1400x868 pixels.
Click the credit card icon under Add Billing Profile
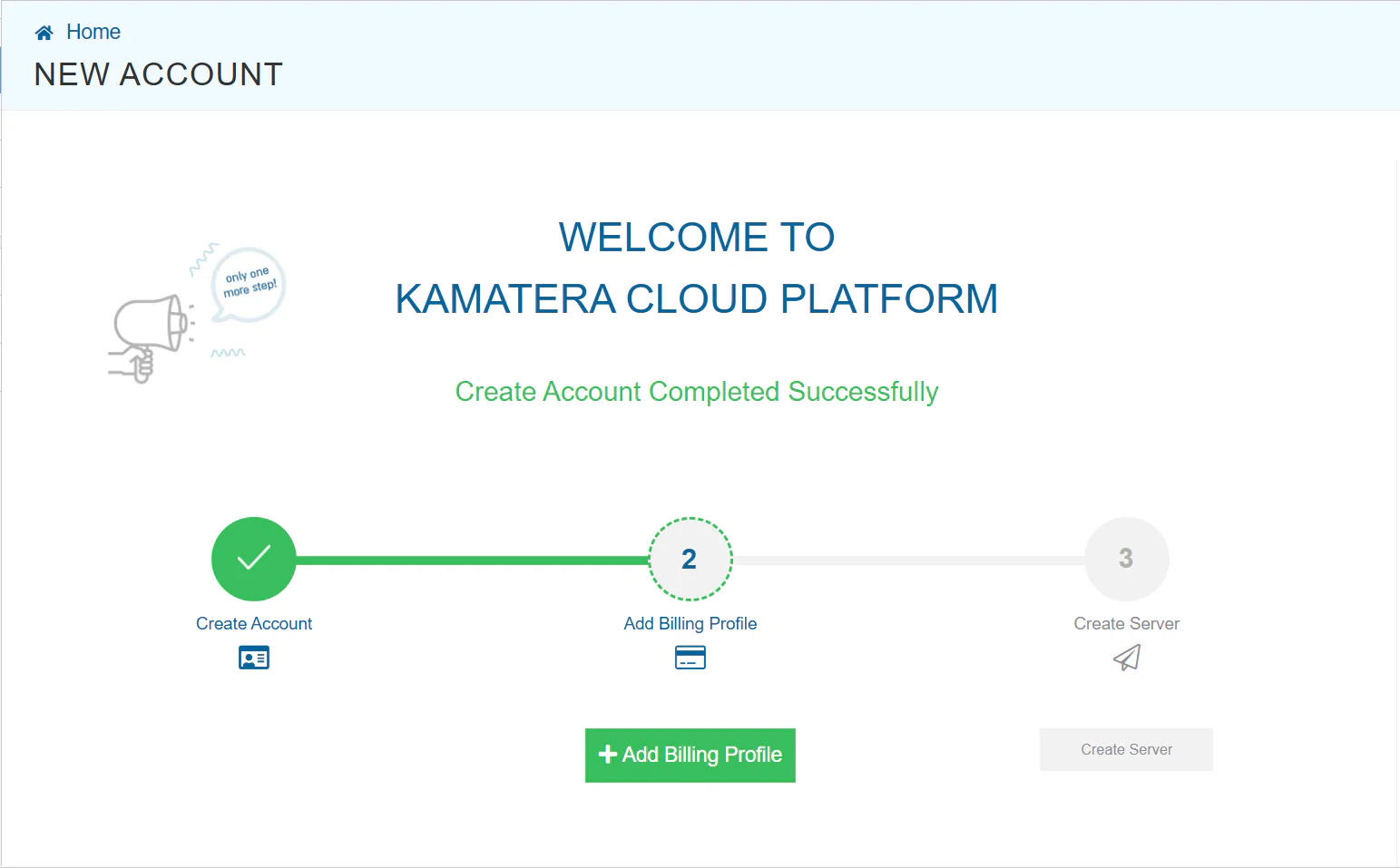[690, 658]
